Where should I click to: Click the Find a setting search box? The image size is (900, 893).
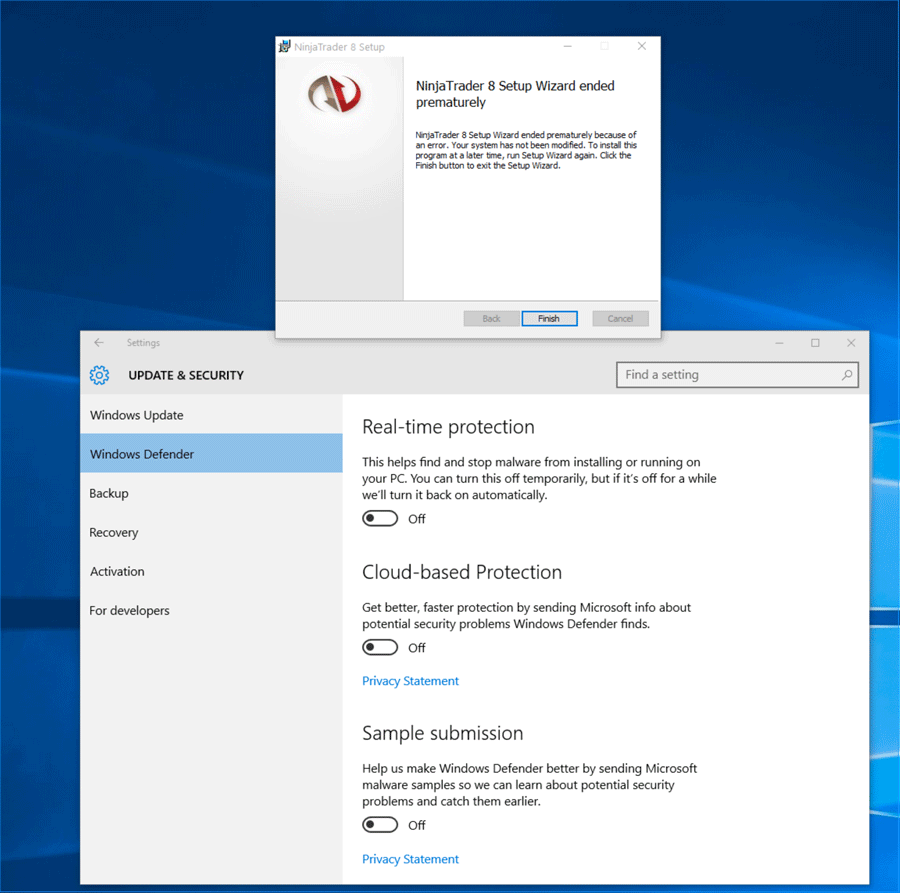coord(737,375)
